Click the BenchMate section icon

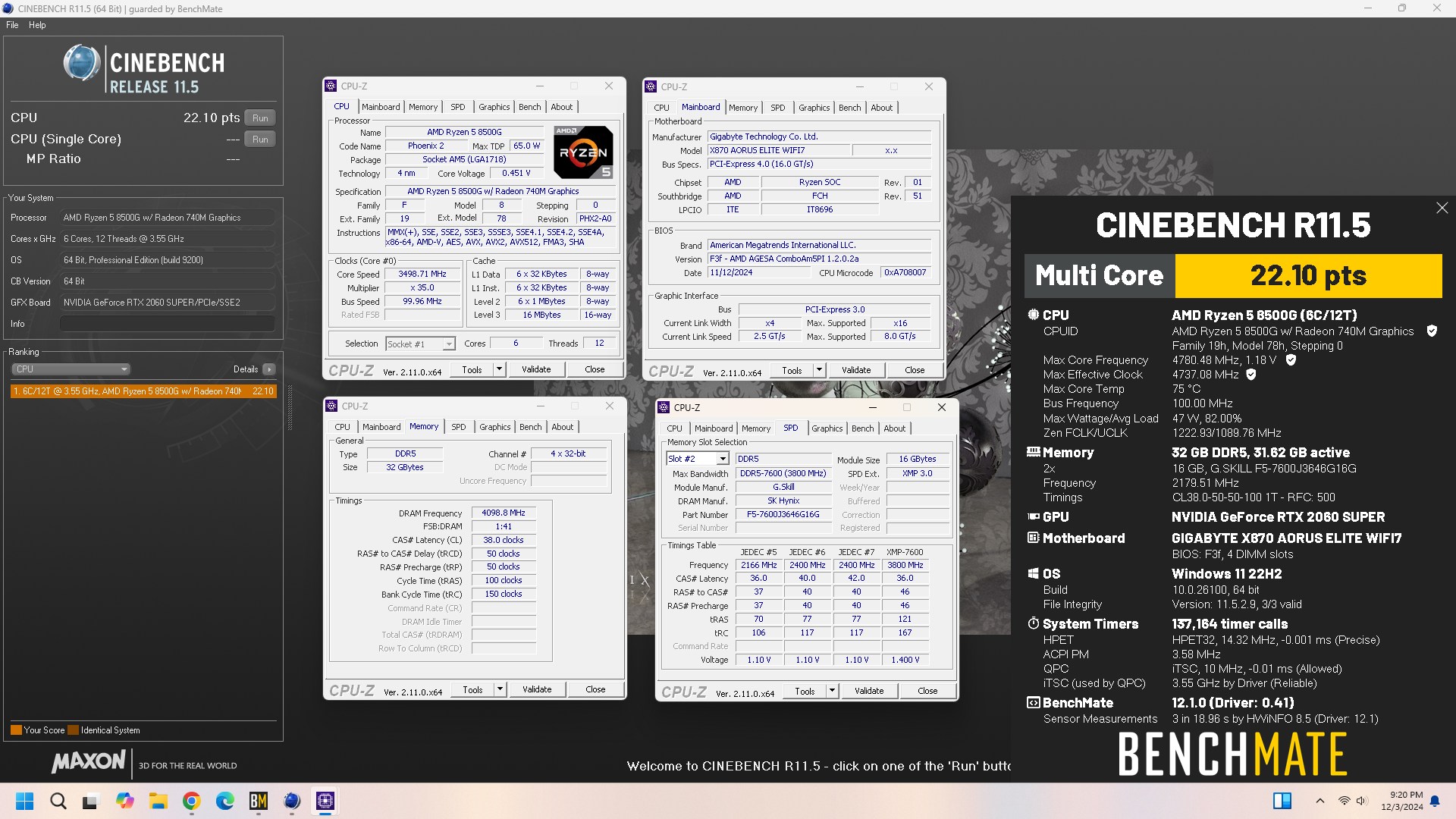[x=1033, y=702]
